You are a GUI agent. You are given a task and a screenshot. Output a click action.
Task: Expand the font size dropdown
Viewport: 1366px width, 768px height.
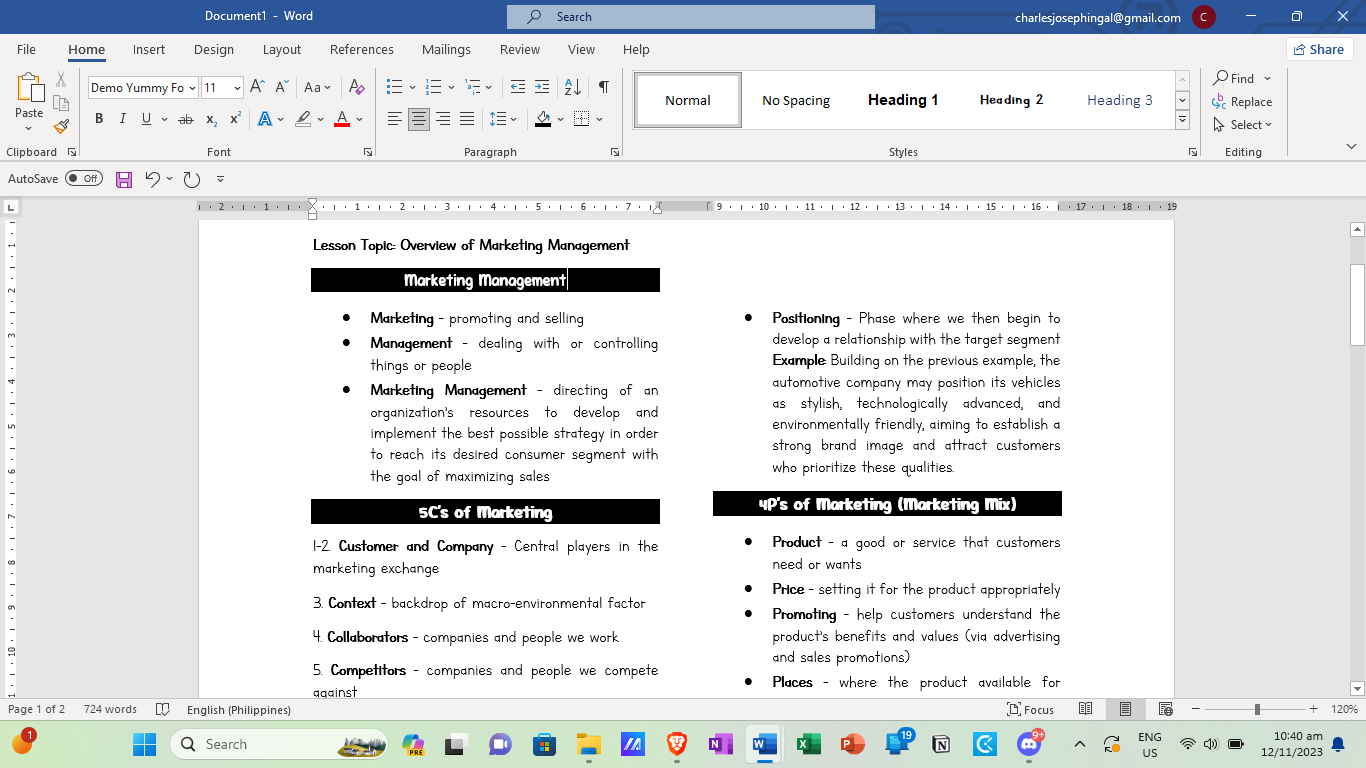pyautogui.click(x=237, y=88)
